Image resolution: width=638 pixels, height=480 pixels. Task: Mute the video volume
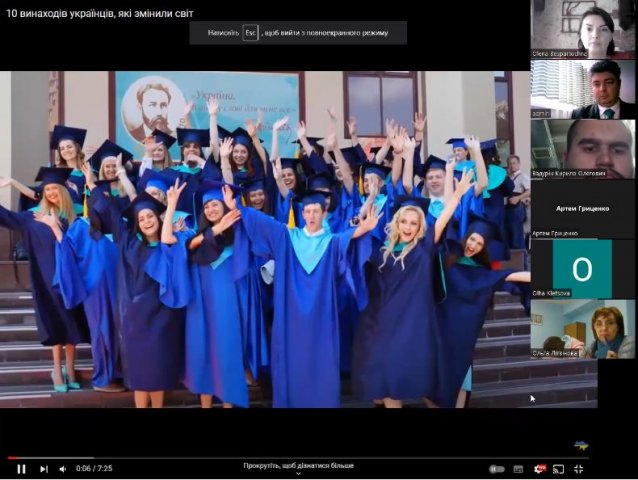pos(62,468)
